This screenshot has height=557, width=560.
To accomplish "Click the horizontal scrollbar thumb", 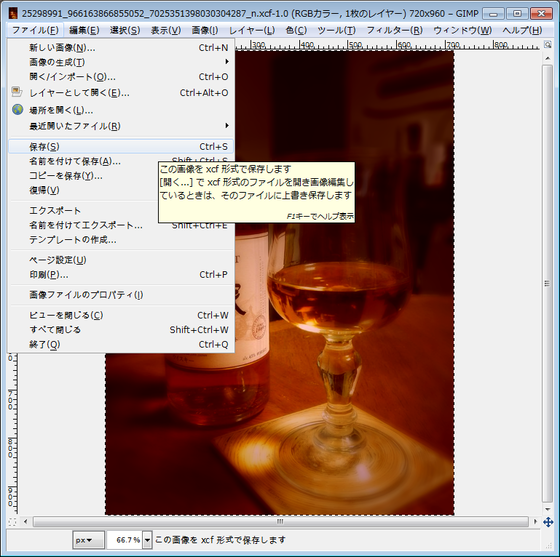I will pyautogui.click(x=280, y=522).
